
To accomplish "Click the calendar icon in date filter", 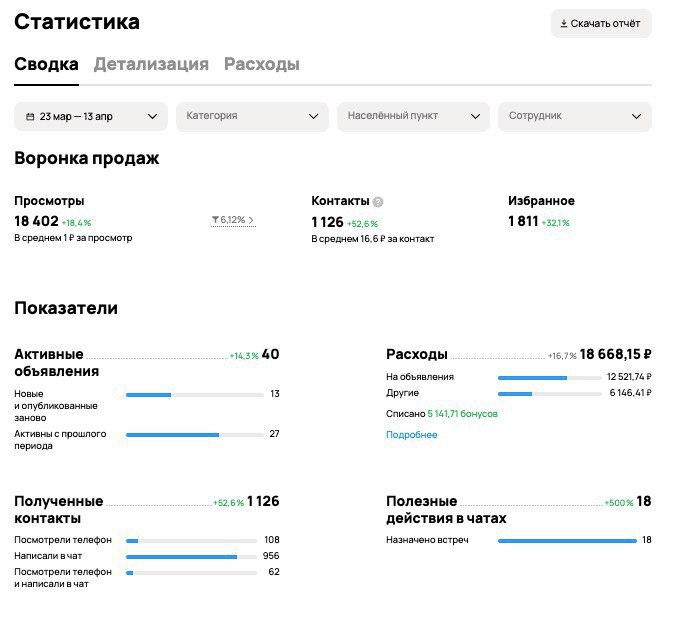I will click(x=30, y=117).
